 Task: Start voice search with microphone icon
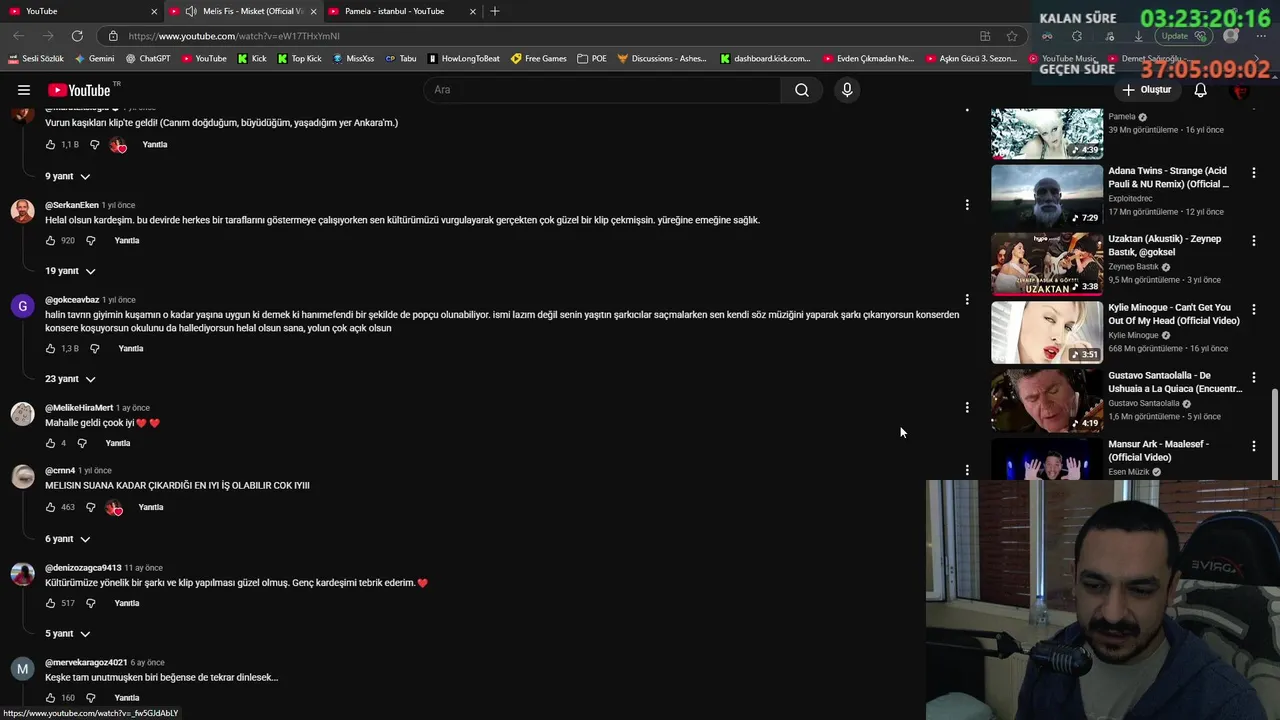(x=847, y=90)
